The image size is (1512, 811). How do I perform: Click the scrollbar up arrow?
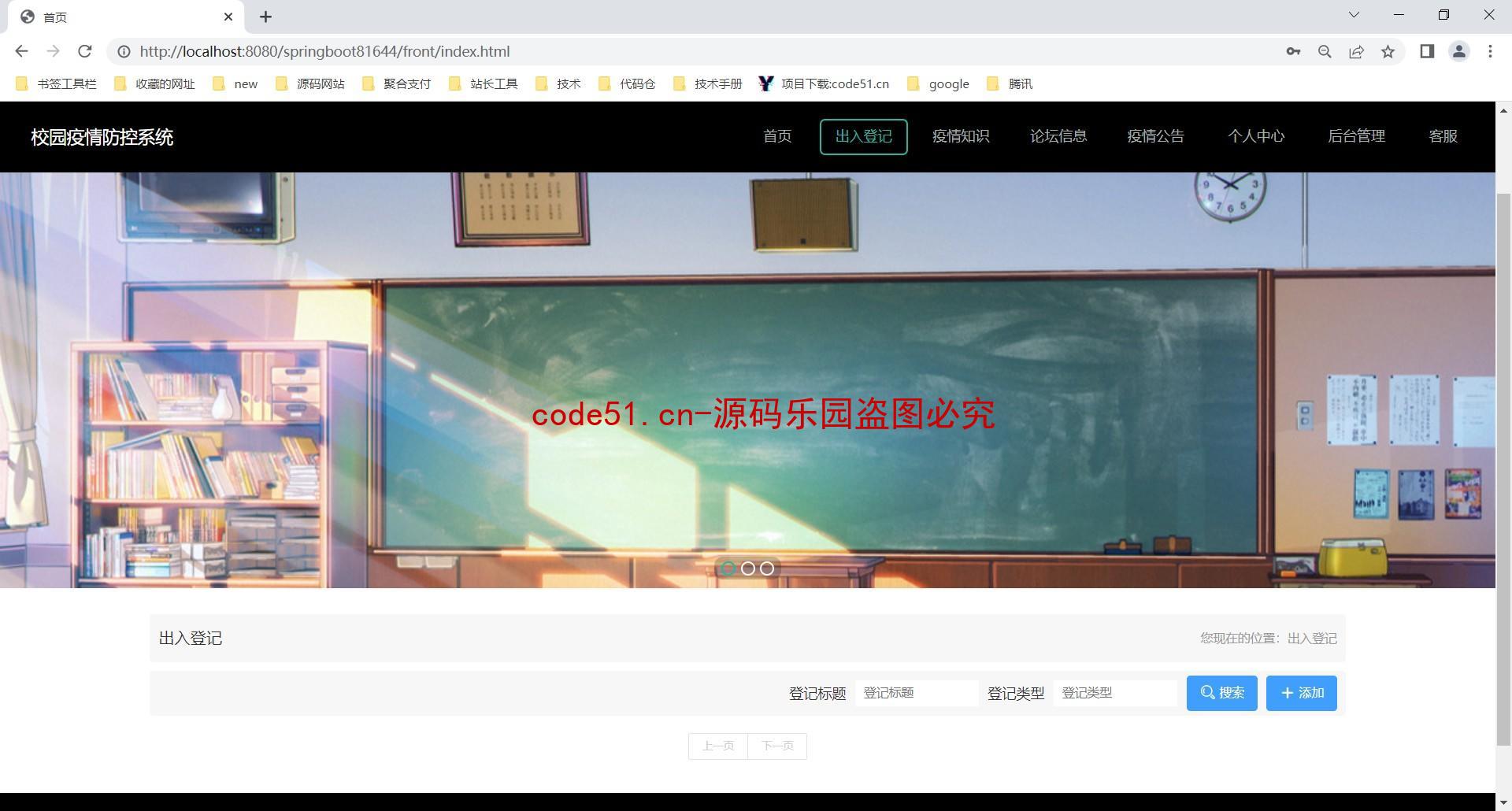(1503, 110)
